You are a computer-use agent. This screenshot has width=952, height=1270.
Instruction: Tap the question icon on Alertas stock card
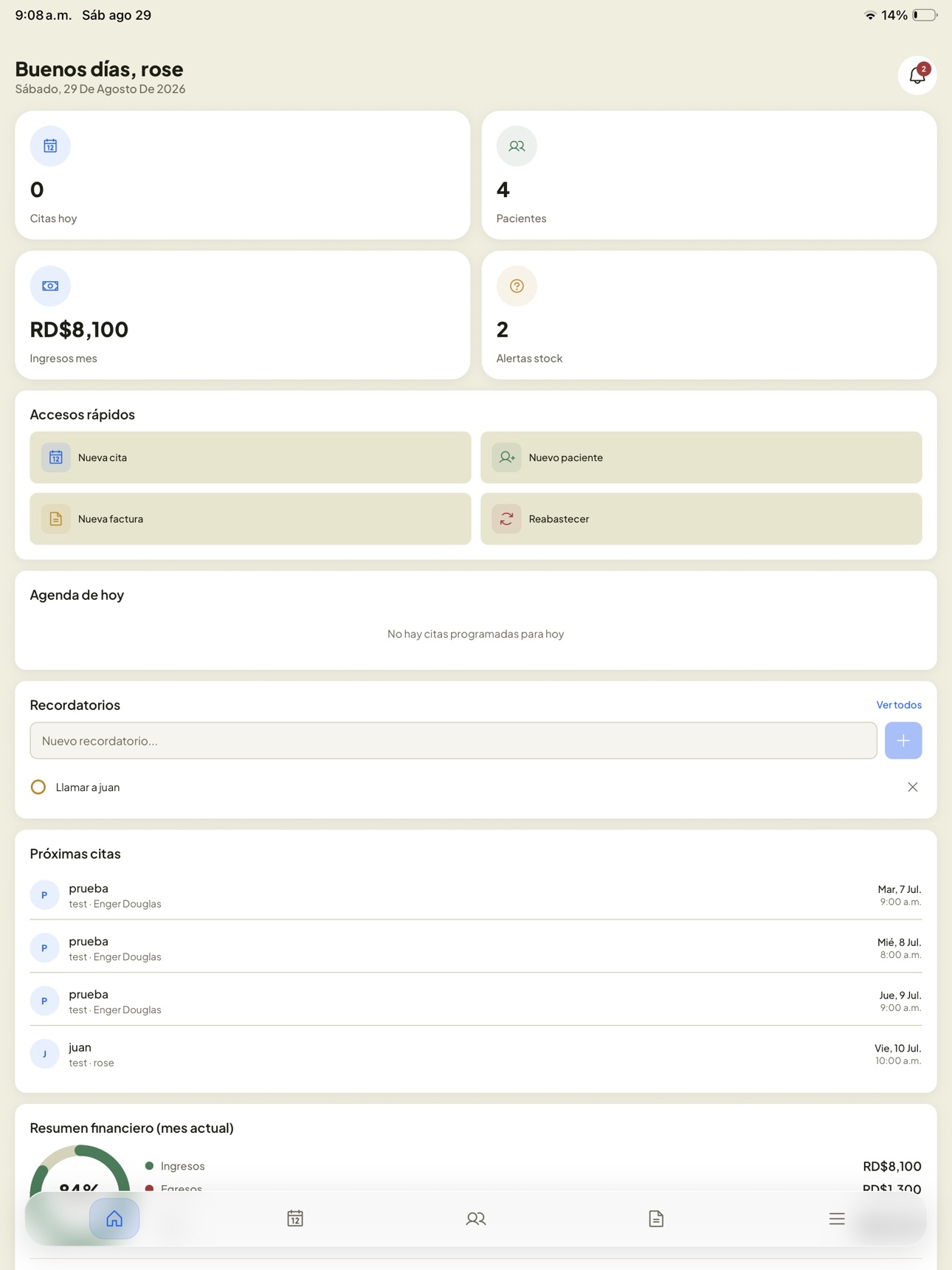(x=517, y=286)
